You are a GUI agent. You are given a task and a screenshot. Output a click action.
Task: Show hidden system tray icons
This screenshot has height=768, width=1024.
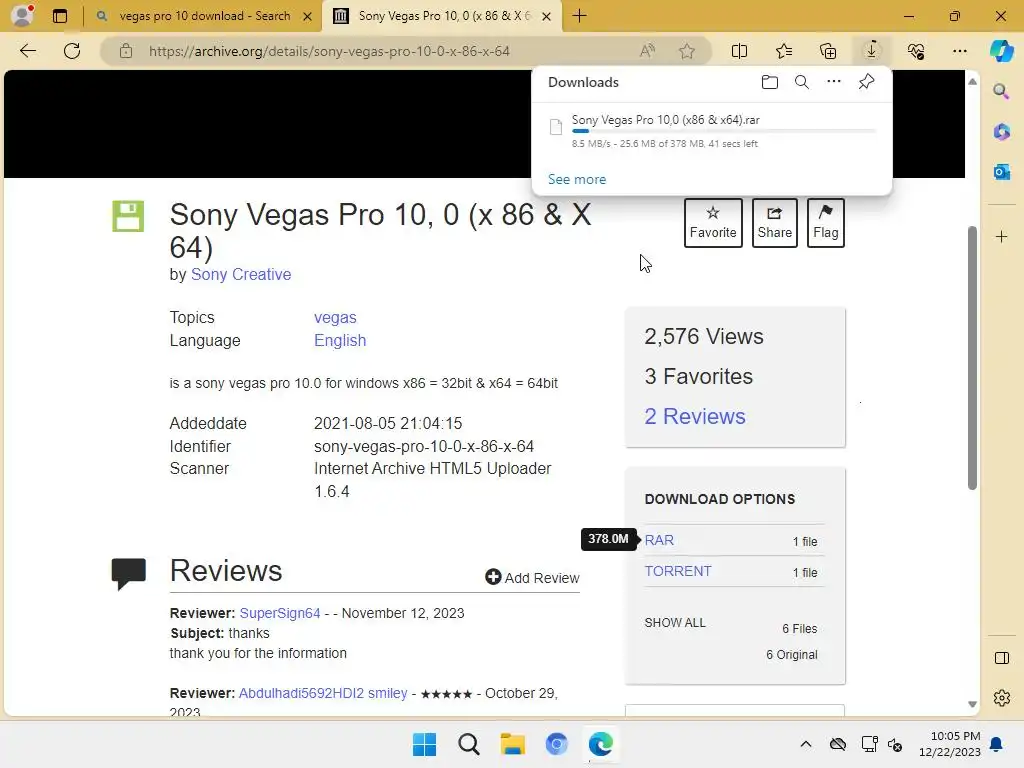click(806, 744)
